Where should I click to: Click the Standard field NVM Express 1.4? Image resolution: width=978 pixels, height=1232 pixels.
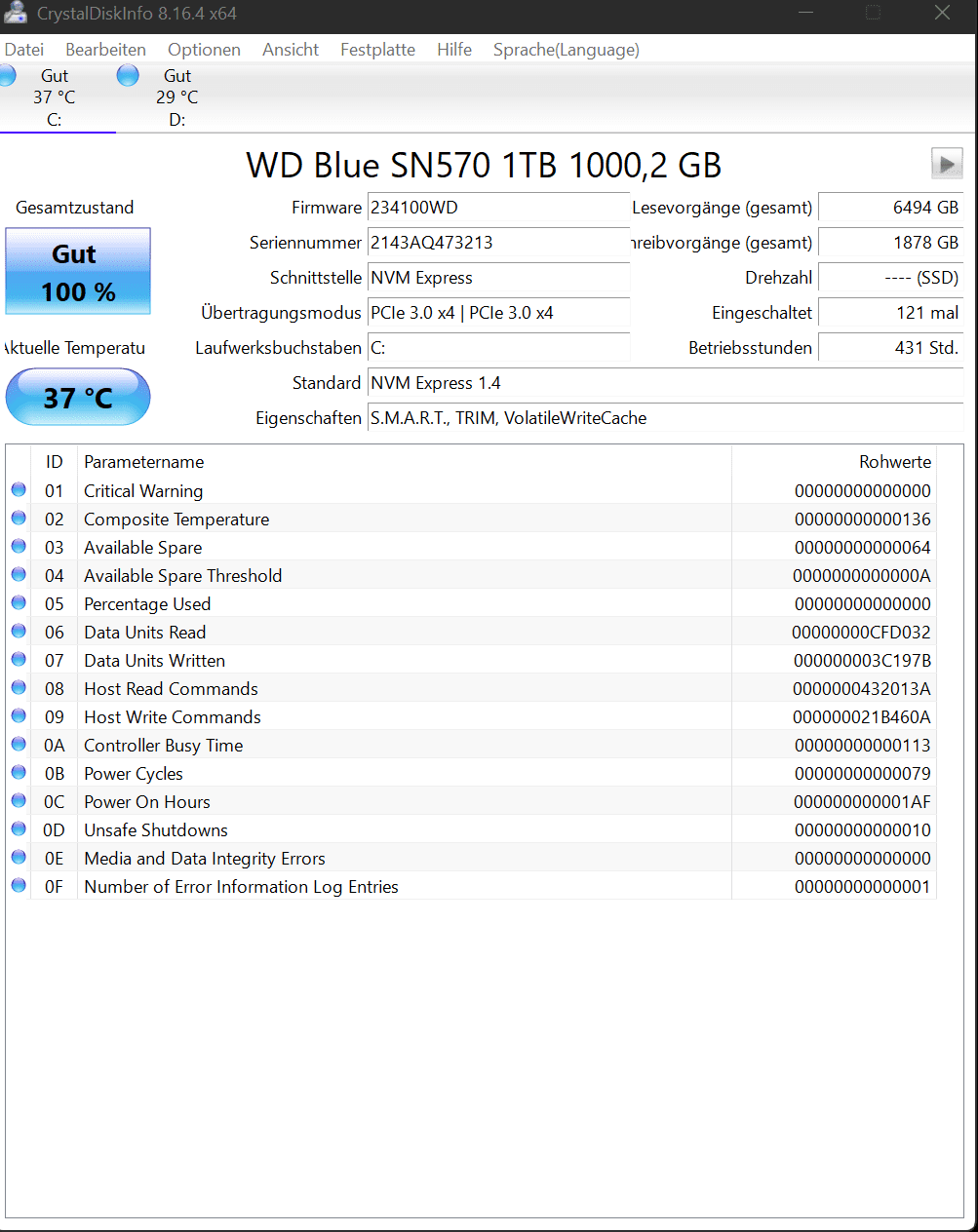pos(665,383)
